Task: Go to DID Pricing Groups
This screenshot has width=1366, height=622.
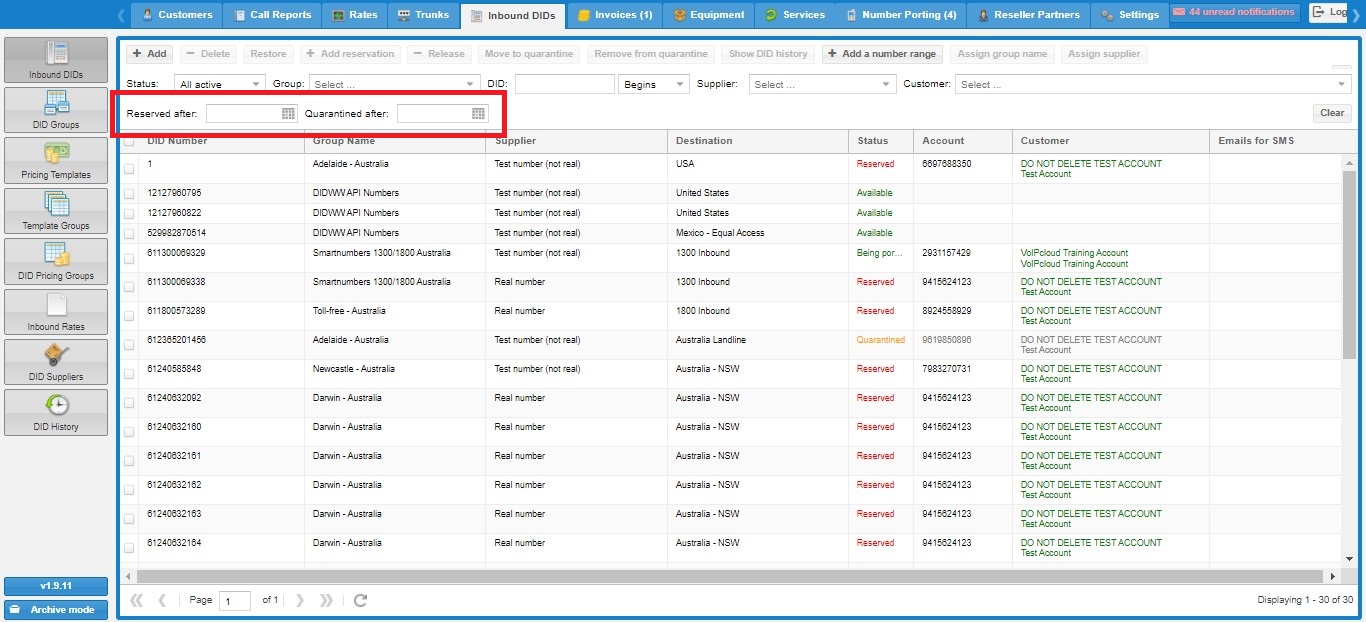Action: [x=56, y=261]
